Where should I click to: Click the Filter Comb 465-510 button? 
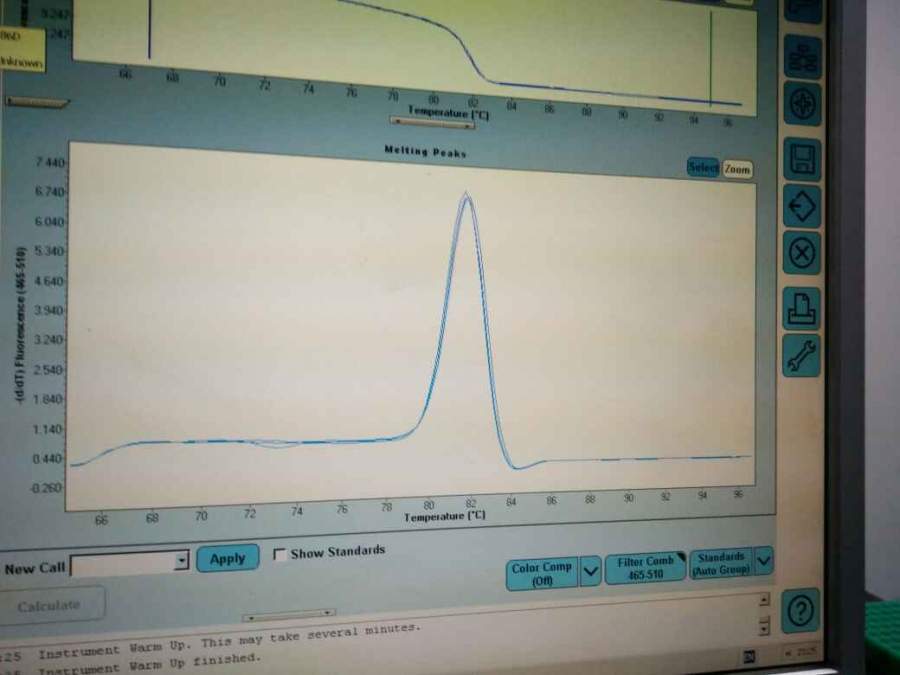point(645,567)
